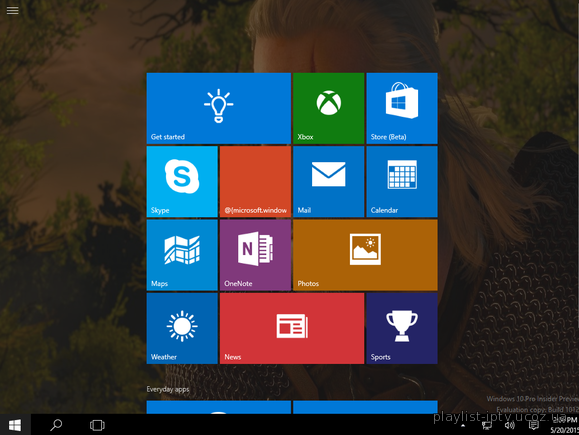Image resolution: width=579 pixels, height=435 pixels.
Task: Open the Weather tile
Action: pyautogui.click(x=182, y=328)
